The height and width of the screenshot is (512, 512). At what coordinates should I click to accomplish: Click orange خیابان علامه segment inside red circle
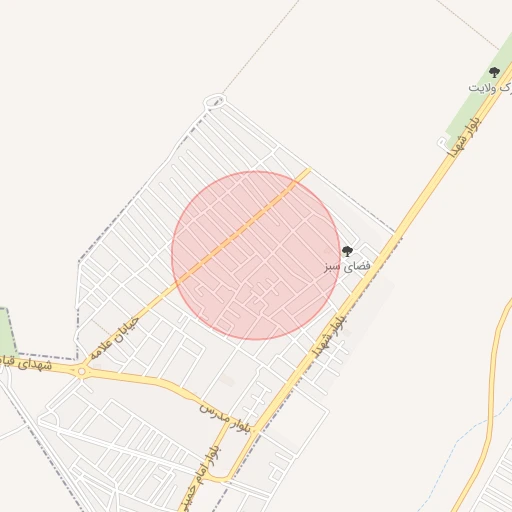pos(237,231)
